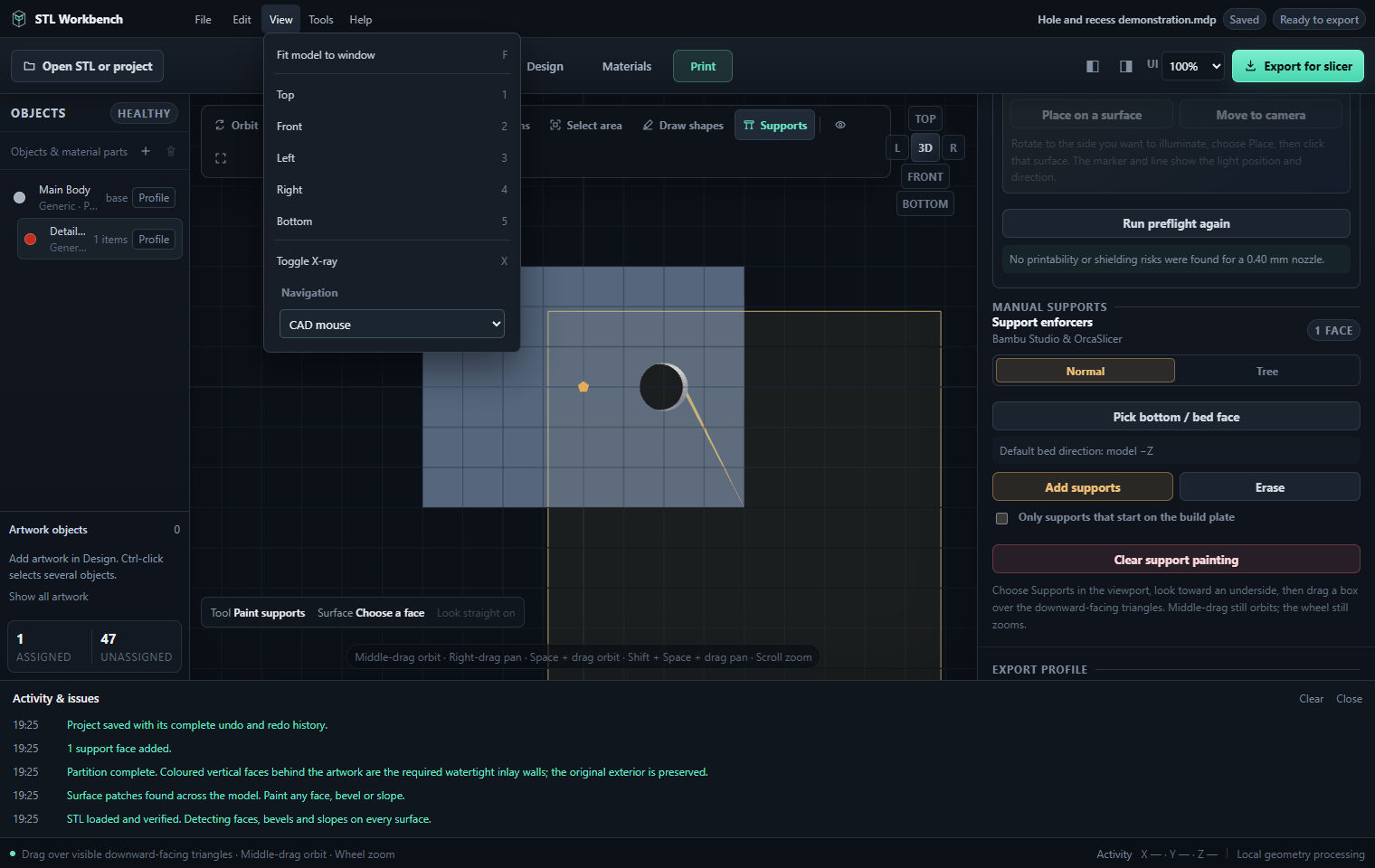Click the HEALTHY status badge
This screenshot has width=1375, height=868.
click(144, 113)
